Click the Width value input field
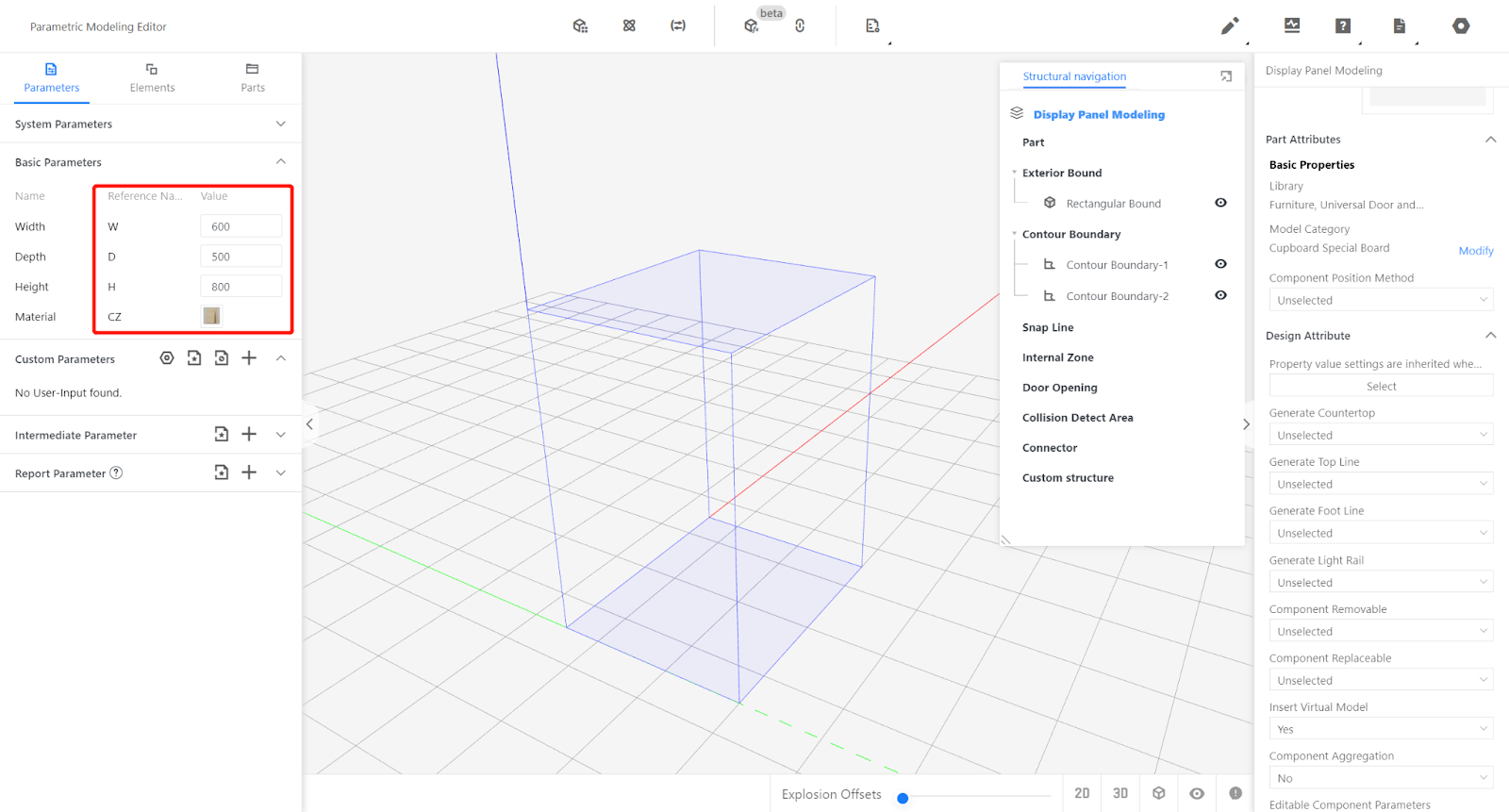 point(240,226)
